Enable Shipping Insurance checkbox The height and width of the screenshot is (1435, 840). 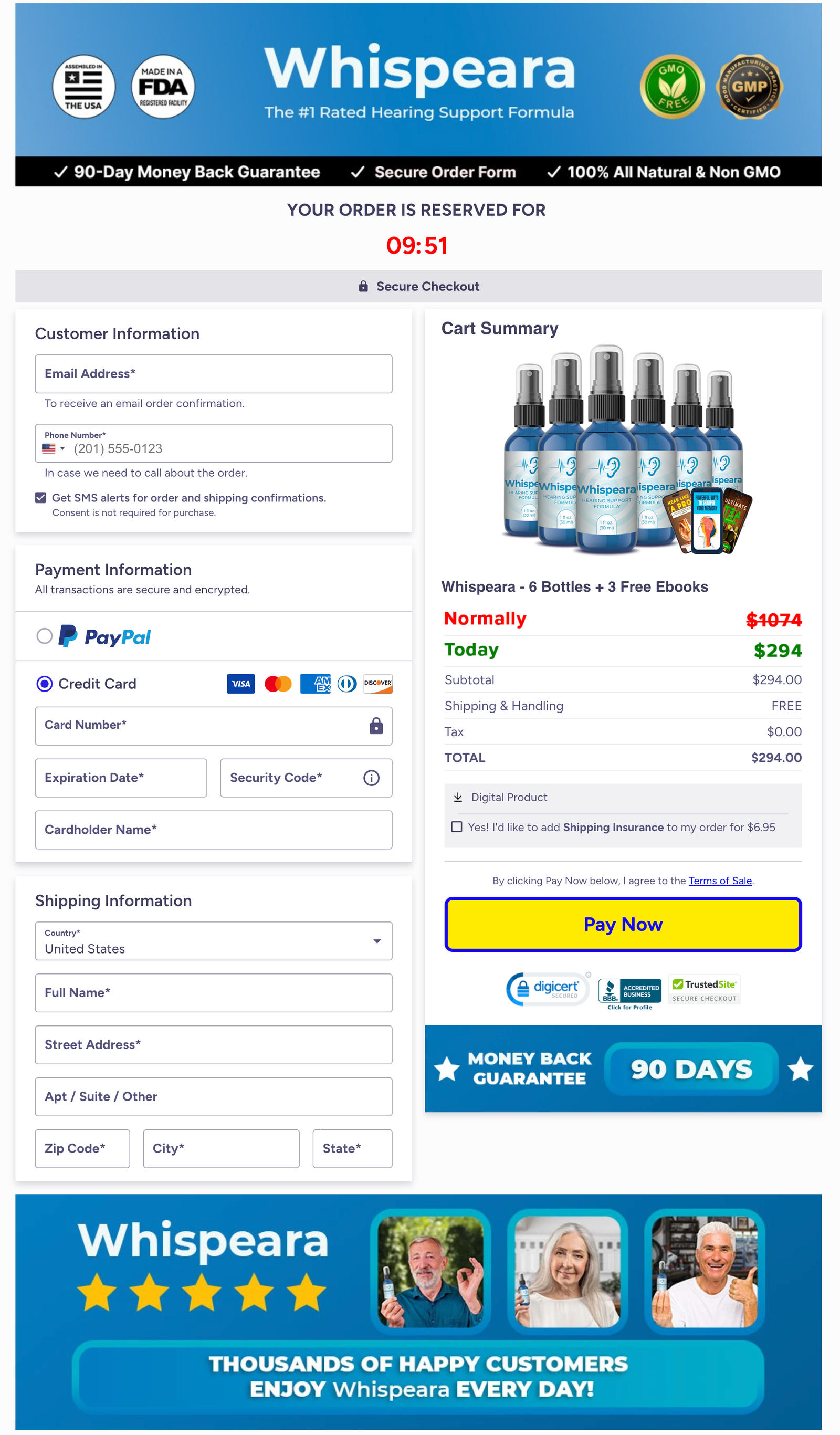point(456,827)
